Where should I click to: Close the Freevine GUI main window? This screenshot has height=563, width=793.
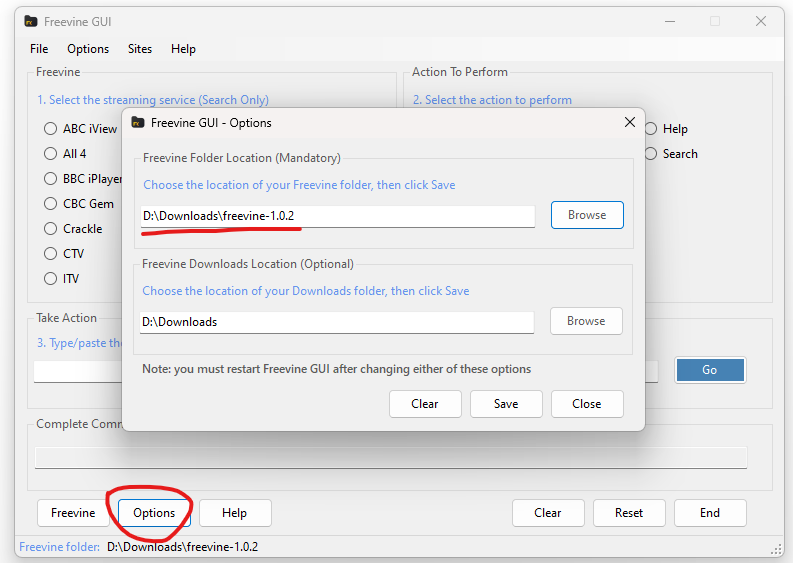pyautogui.click(x=761, y=21)
